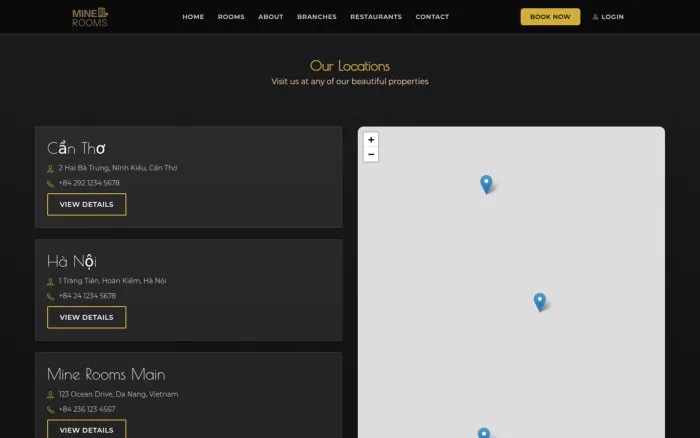The image size is (700, 438).
Task: Zoom out on the map
Action: 371,154
